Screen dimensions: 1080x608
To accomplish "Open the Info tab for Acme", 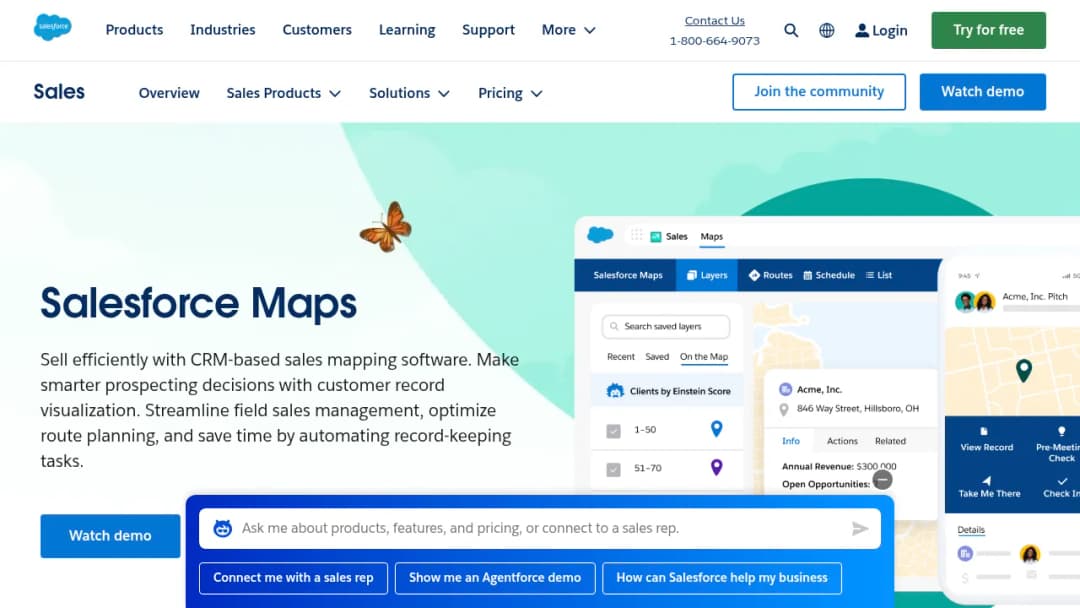I will 791,441.
